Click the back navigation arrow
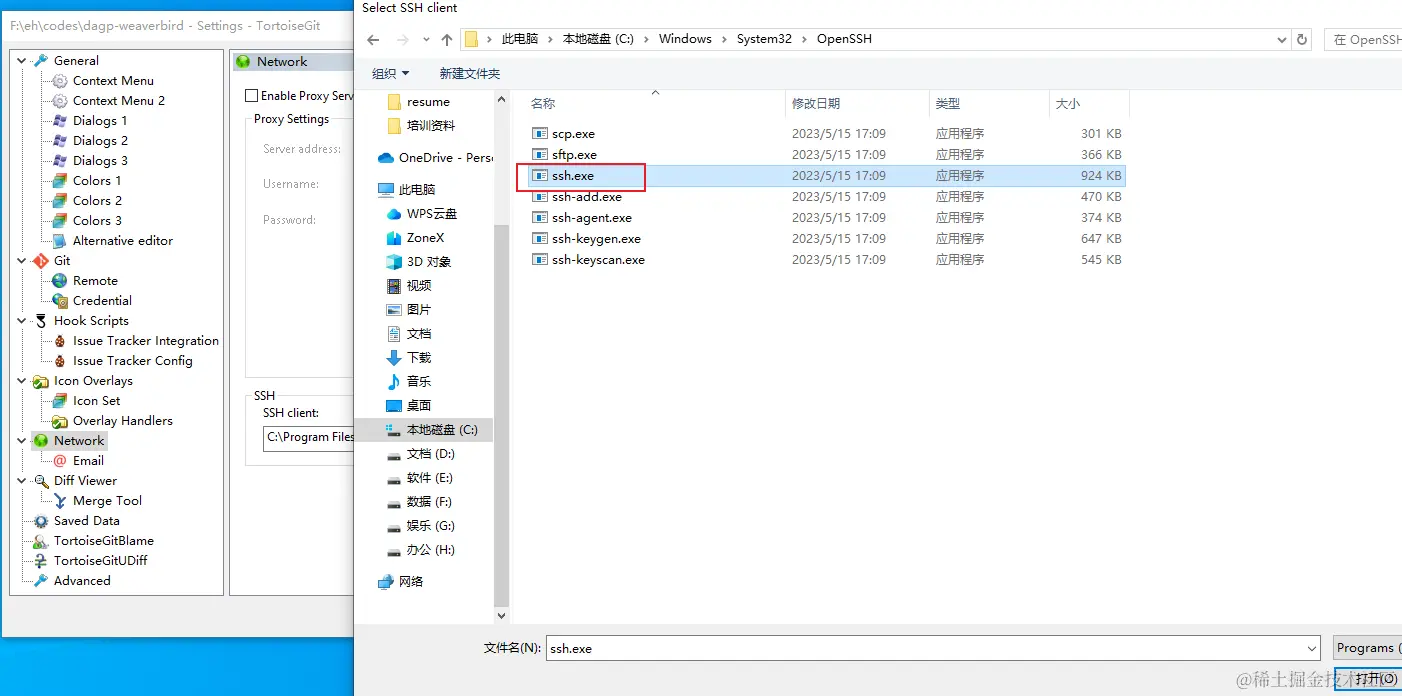The image size is (1402, 696). pyautogui.click(x=372, y=38)
